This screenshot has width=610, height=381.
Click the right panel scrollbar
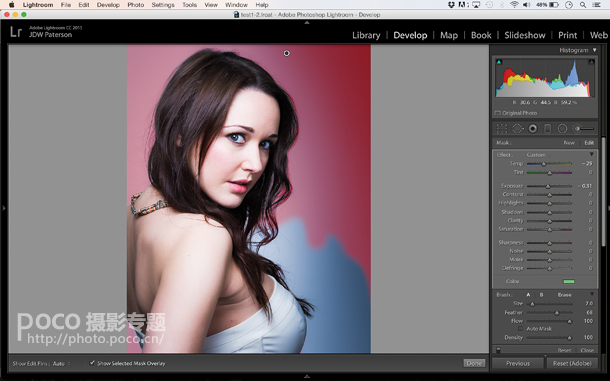point(603,192)
